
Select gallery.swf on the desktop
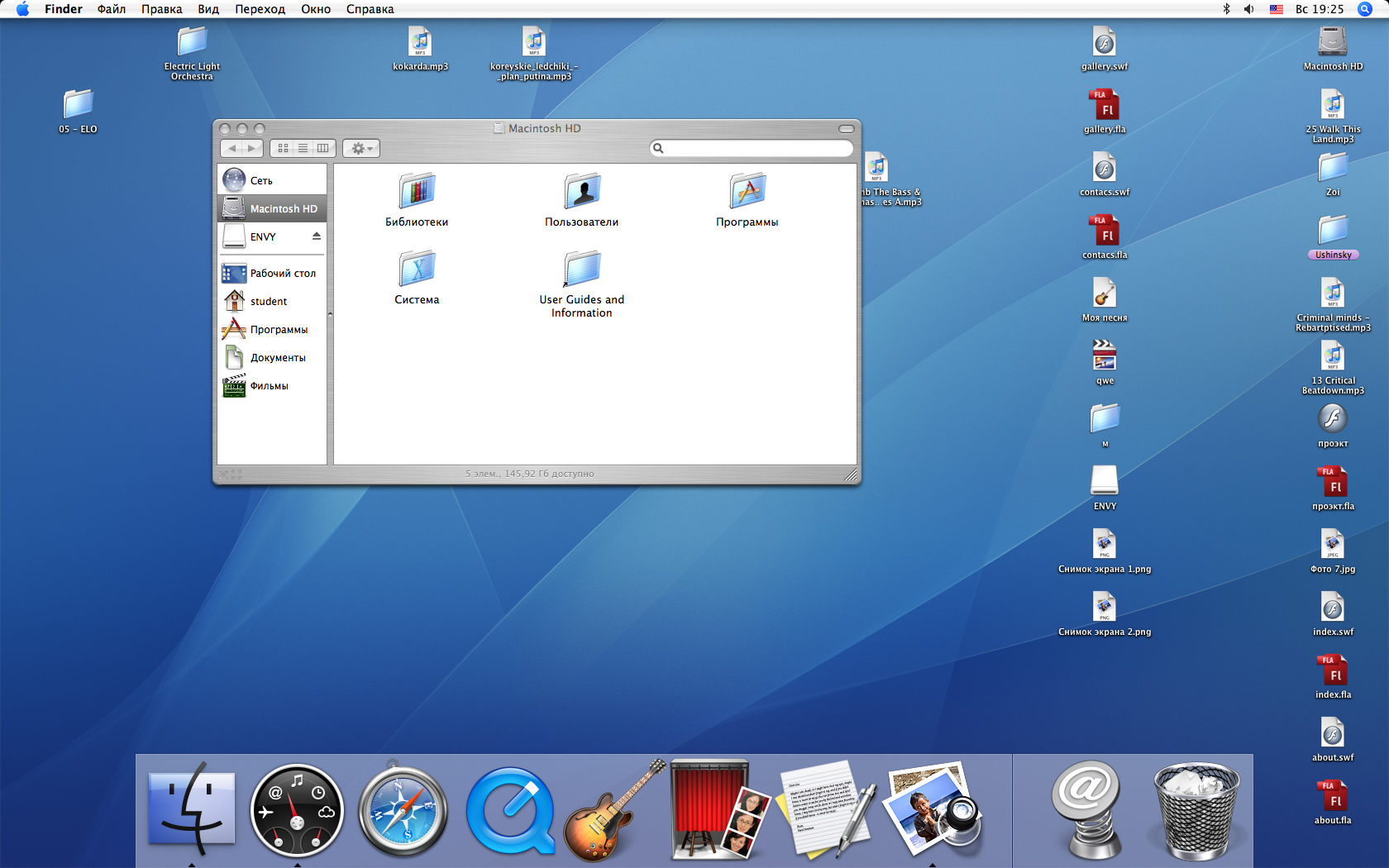(1105, 49)
